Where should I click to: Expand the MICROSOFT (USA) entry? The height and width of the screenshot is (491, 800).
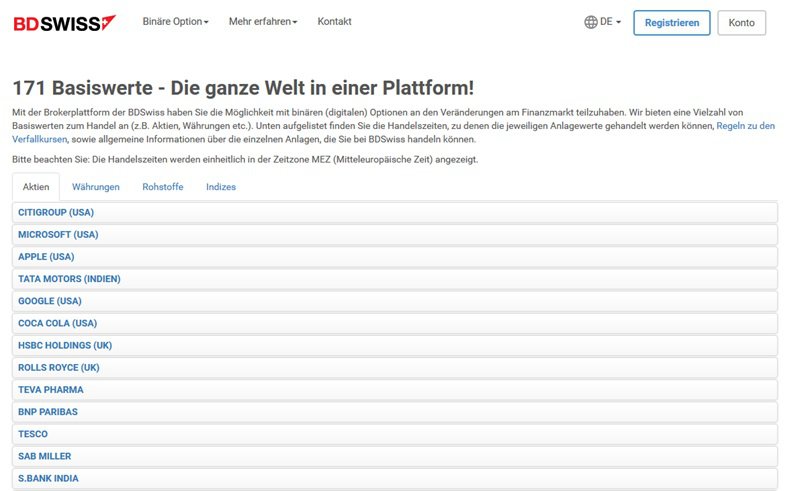395,234
